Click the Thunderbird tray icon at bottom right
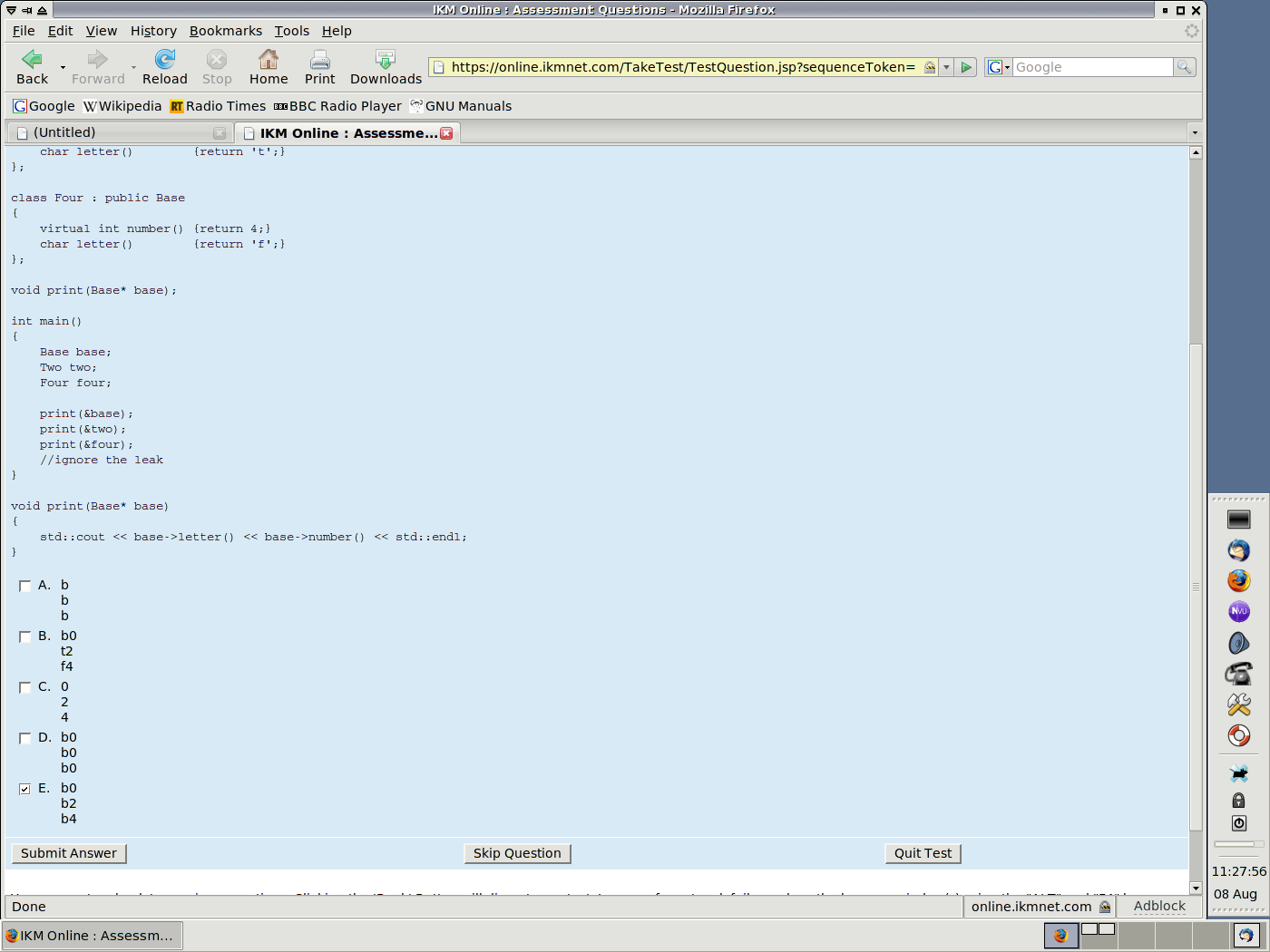 click(x=1246, y=936)
